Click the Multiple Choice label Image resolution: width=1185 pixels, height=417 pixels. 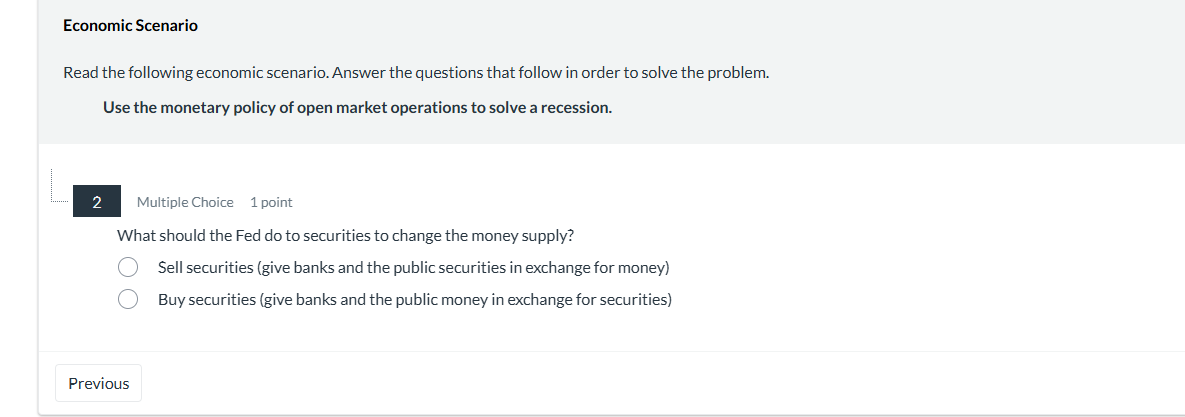pyautogui.click(x=185, y=202)
